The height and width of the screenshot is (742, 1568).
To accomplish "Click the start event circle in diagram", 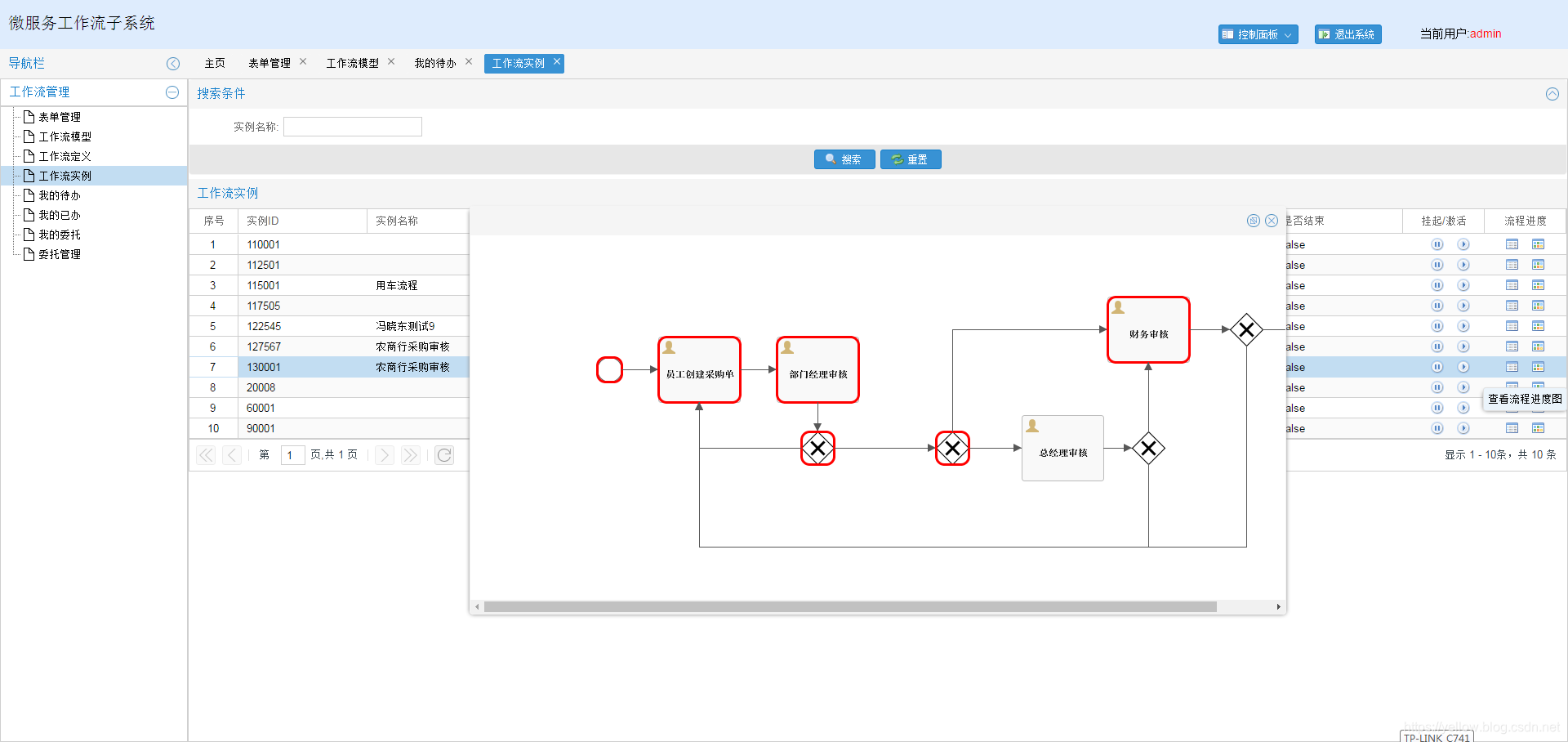I will click(609, 370).
